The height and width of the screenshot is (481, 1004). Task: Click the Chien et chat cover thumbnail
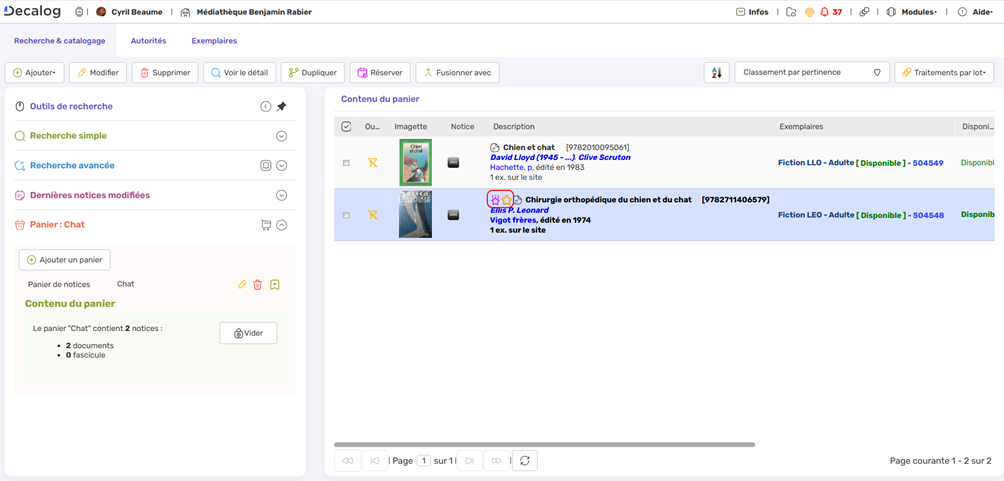pyautogui.click(x=415, y=162)
